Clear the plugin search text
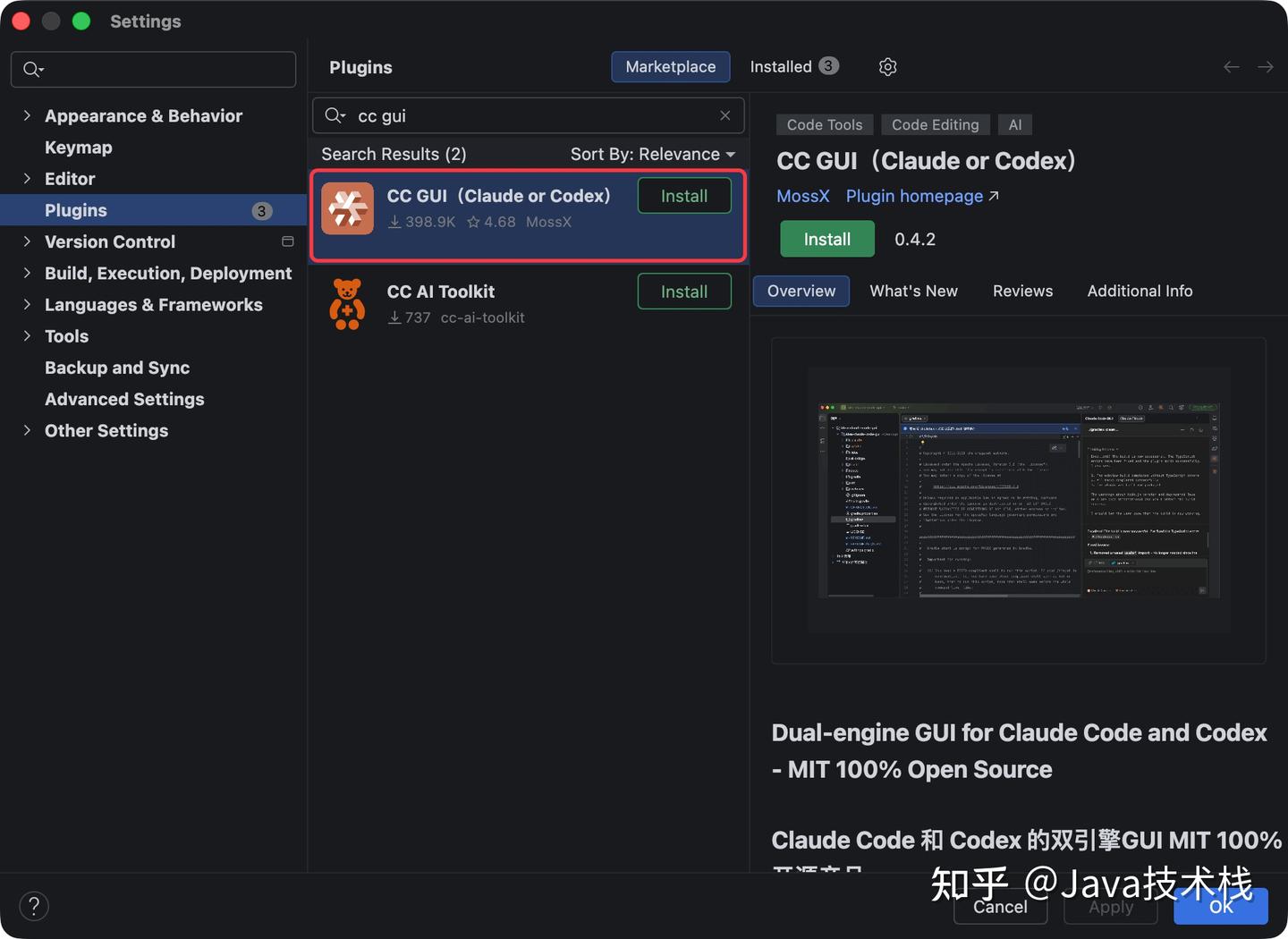 pos(725,115)
